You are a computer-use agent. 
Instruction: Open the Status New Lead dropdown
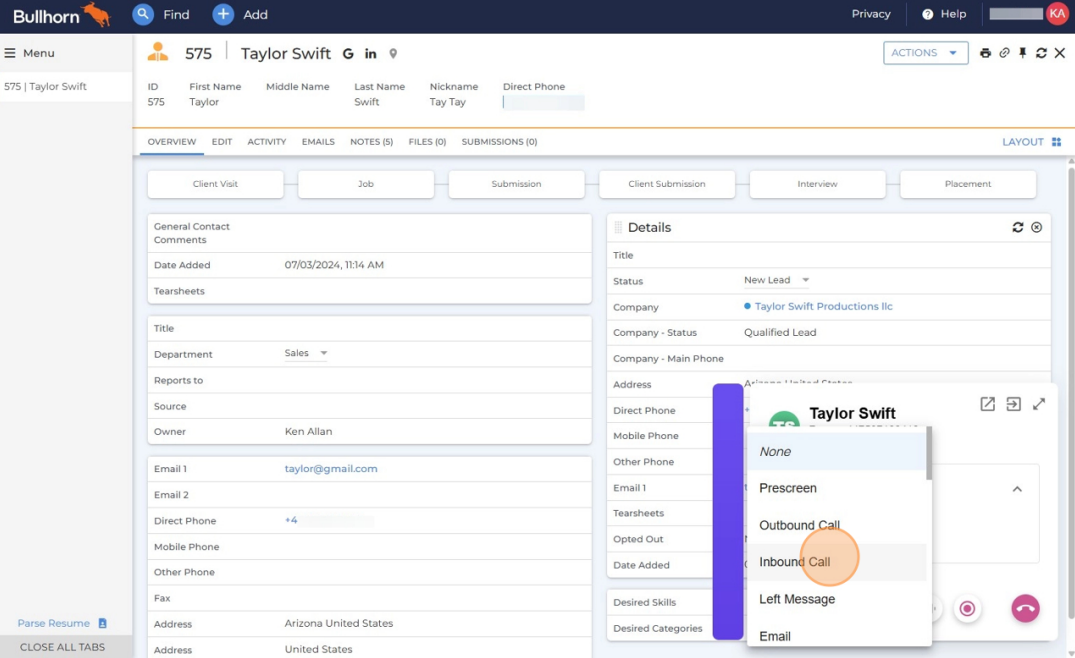coord(776,280)
